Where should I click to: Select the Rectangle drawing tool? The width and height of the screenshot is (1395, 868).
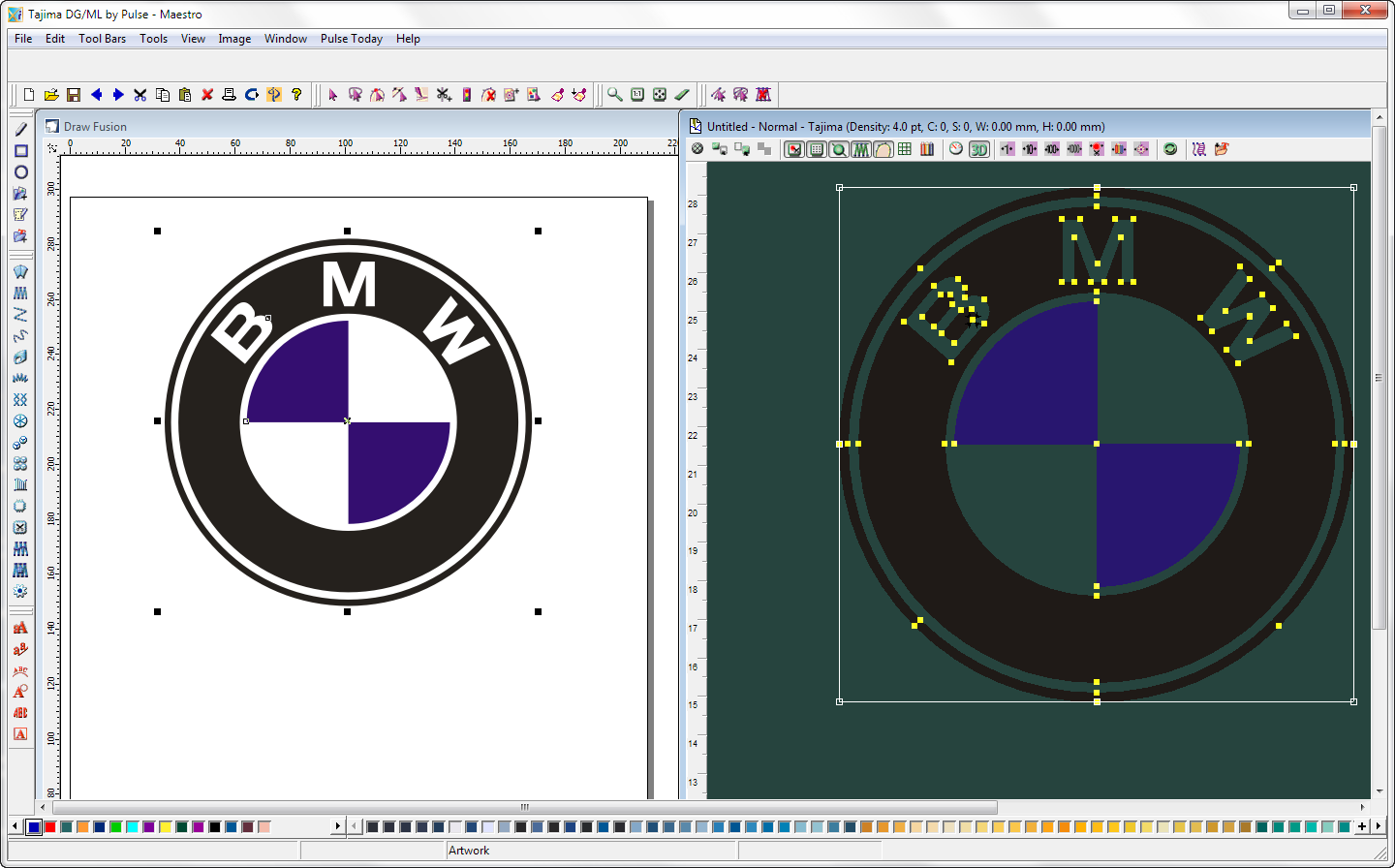click(20, 151)
